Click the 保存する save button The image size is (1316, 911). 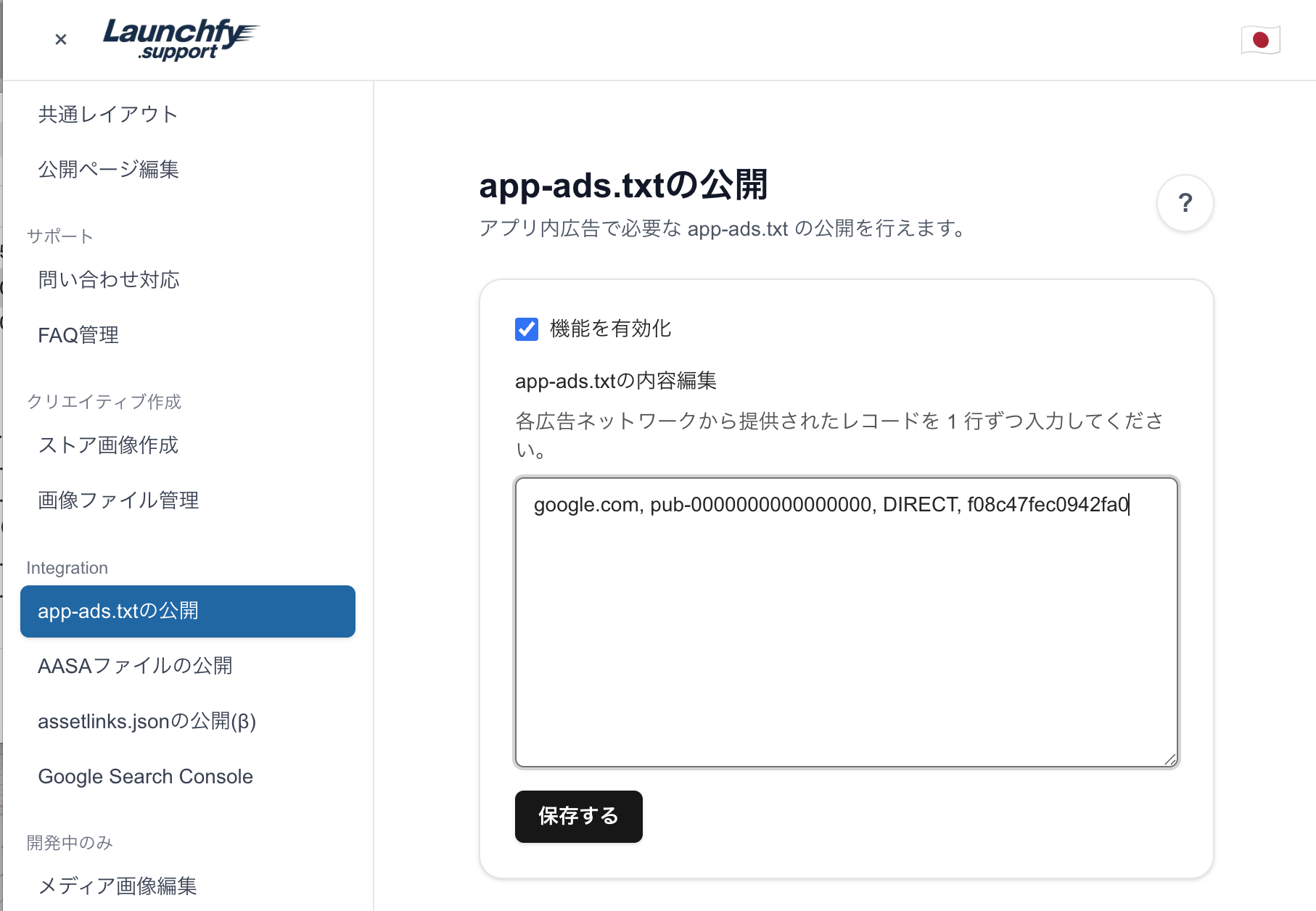point(578,816)
